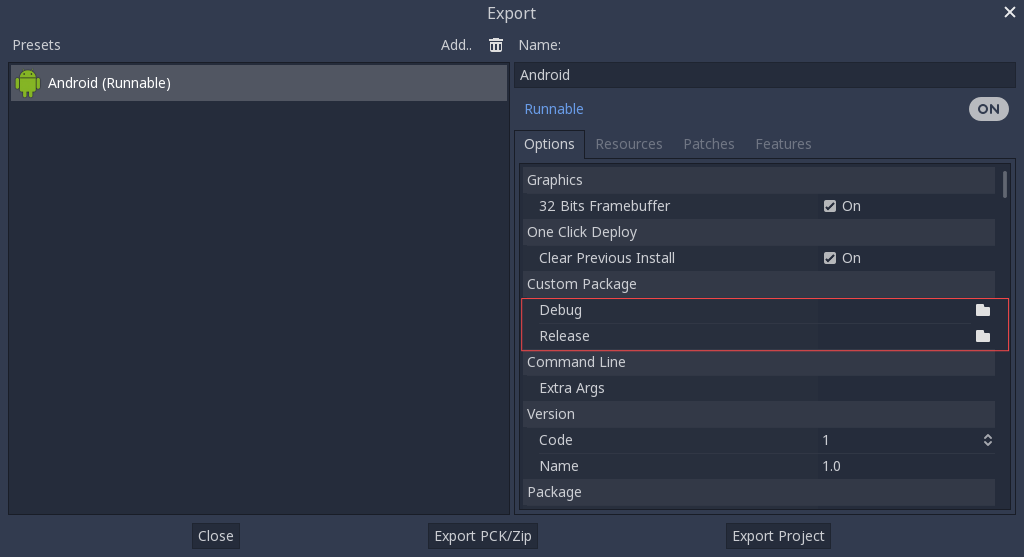The image size is (1024, 557).
Task: Uncheck 32 Bits Framebuffer checkbox
Action: point(830,206)
